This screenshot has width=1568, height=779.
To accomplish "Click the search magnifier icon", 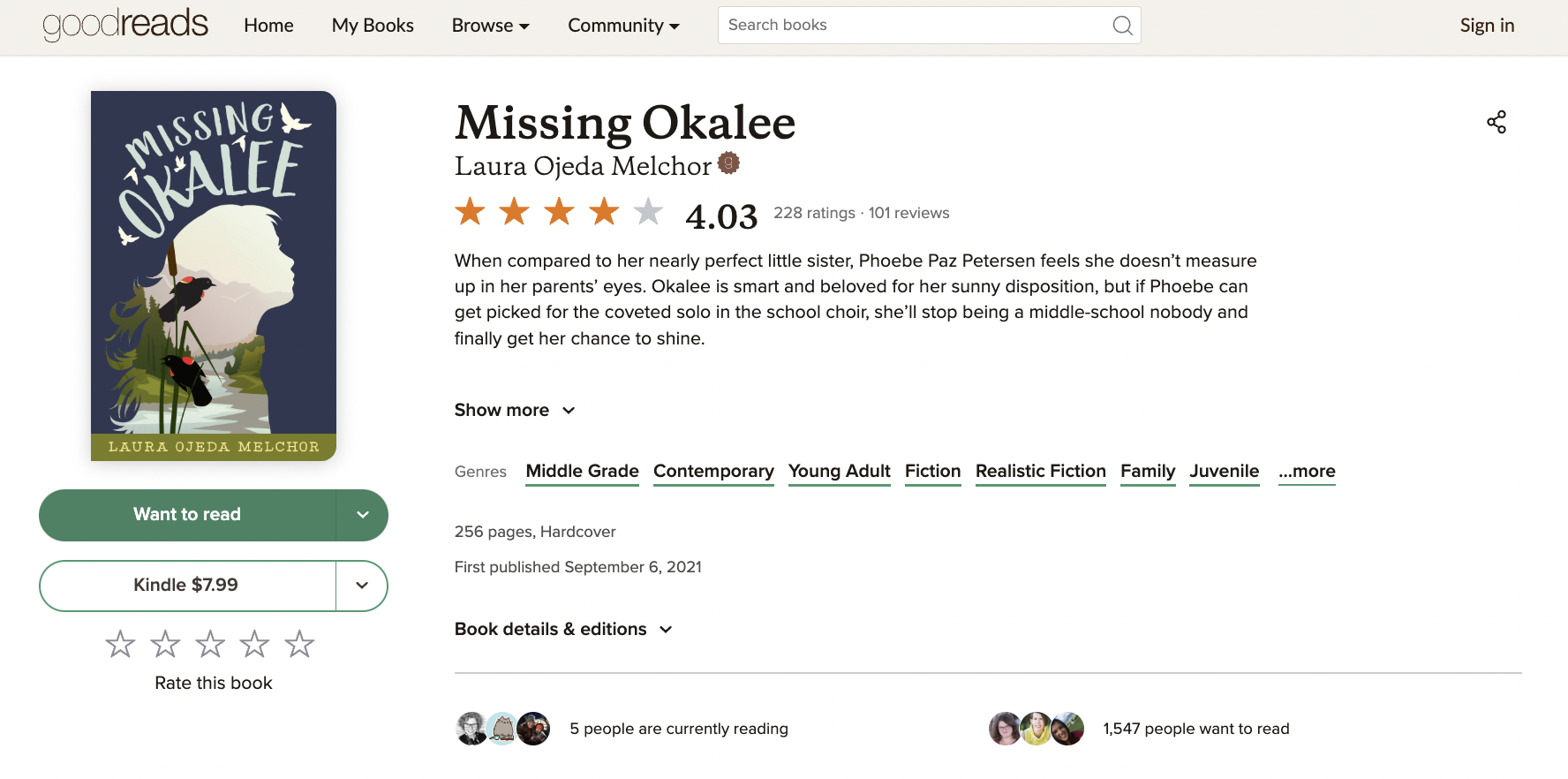I will tap(1122, 26).
